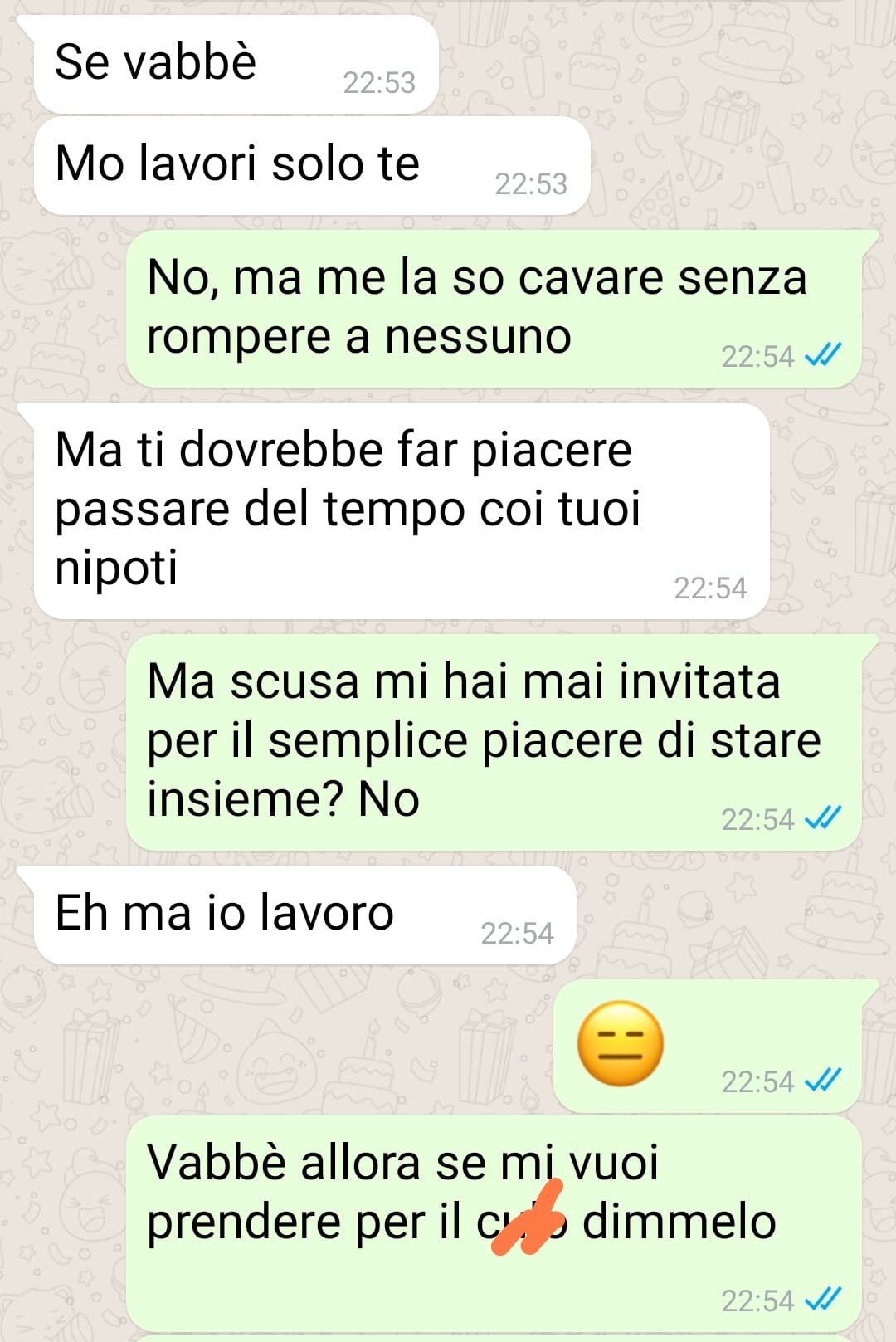Select the 'Se vabbè' message bubble

(235, 65)
